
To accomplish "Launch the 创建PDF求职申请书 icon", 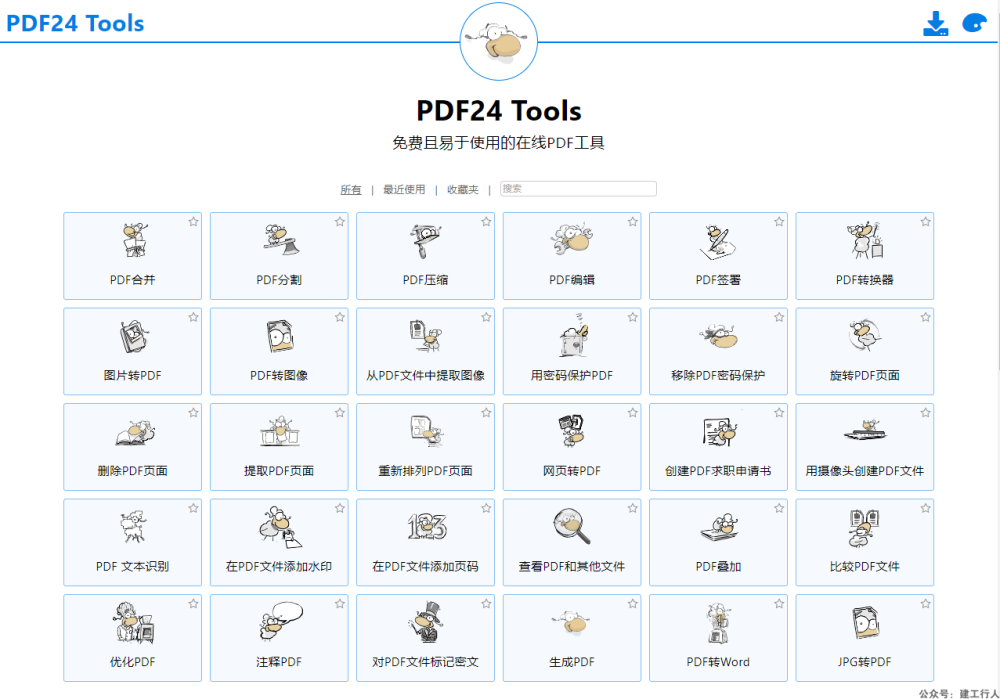I will (x=719, y=432).
